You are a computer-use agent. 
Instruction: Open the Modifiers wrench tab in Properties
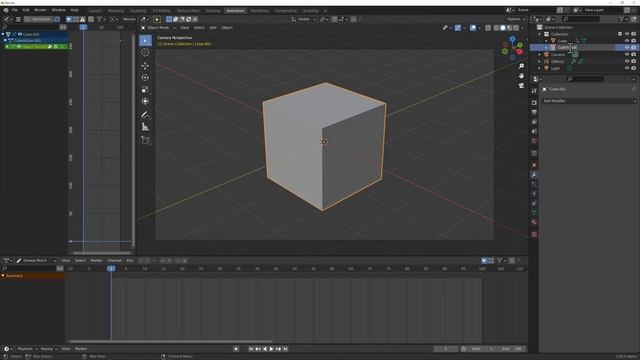(534, 175)
